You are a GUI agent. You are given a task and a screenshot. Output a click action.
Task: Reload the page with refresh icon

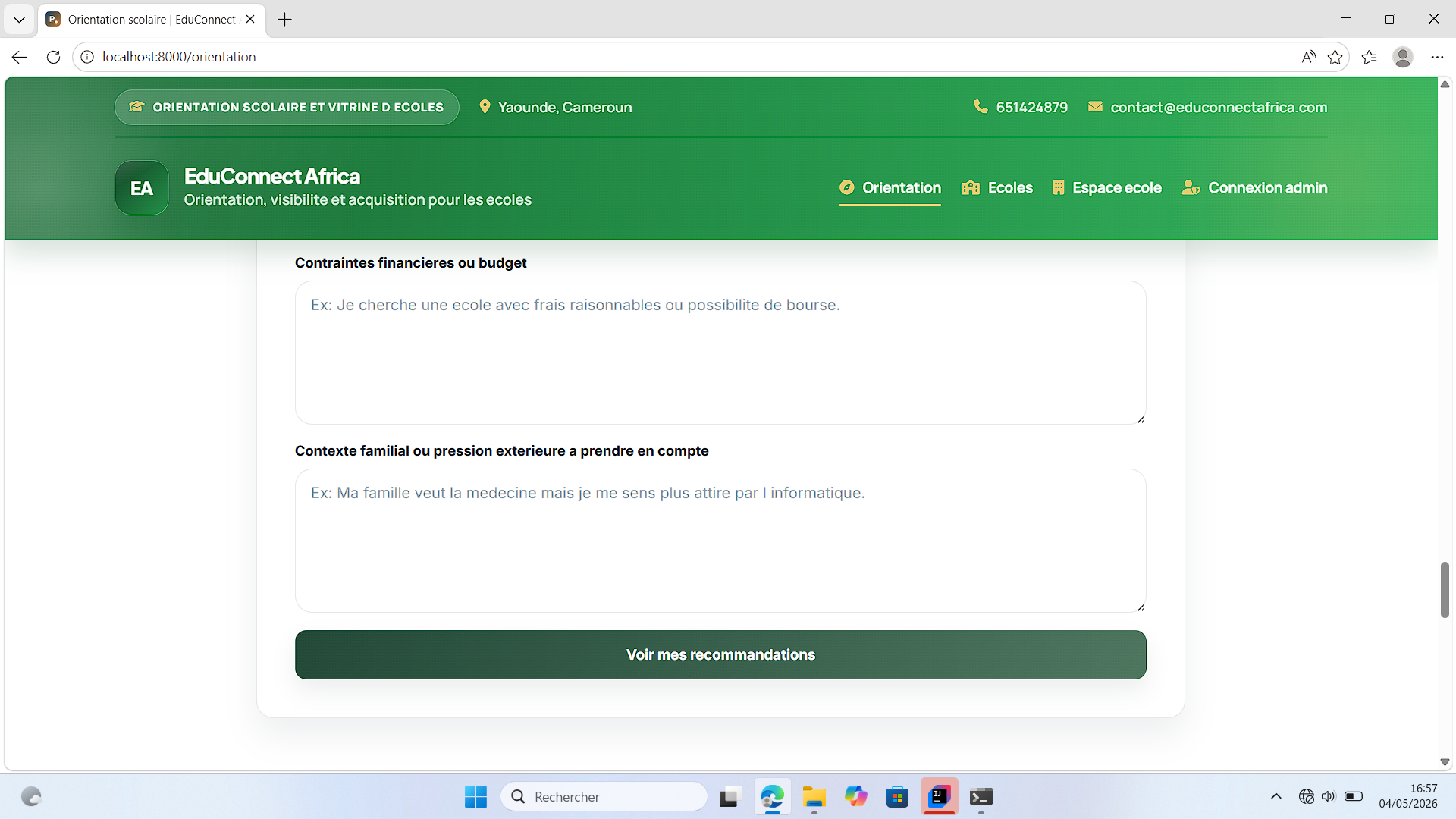point(53,57)
